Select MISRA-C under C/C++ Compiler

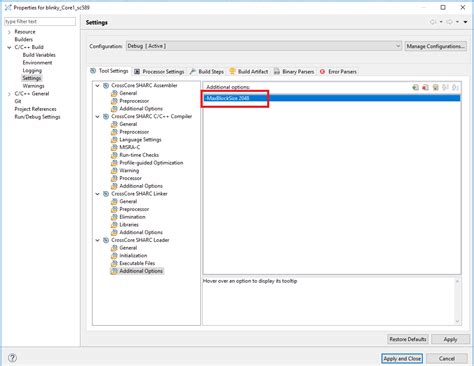pos(130,147)
